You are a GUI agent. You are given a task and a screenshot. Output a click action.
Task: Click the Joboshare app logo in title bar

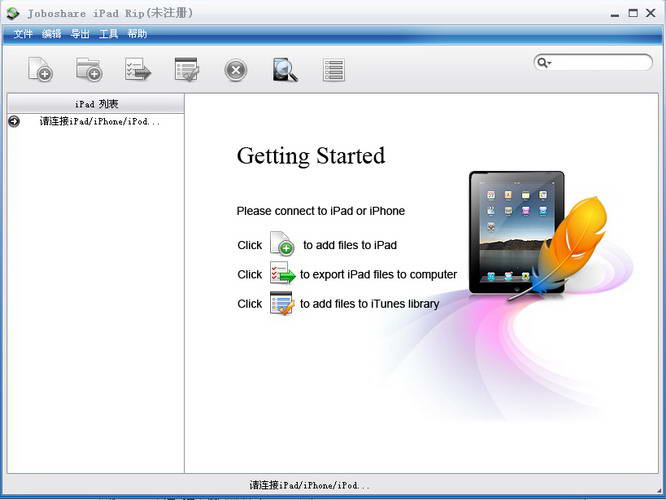click(13, 13)
